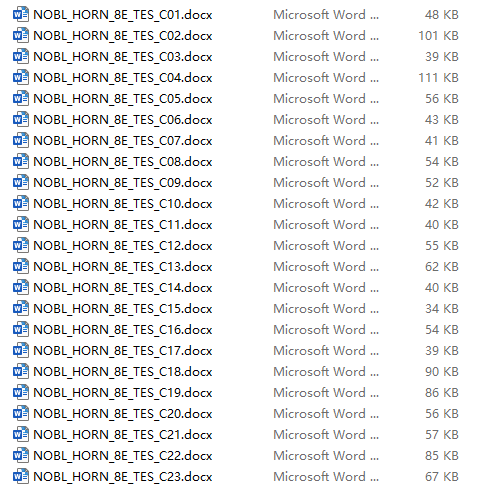The width and height of the screenshot is (490, 502).
Task: Select NOBL_HORN_8E_TES_C20.docx entry
Action: pyautogui.click(x=123, y=414)
